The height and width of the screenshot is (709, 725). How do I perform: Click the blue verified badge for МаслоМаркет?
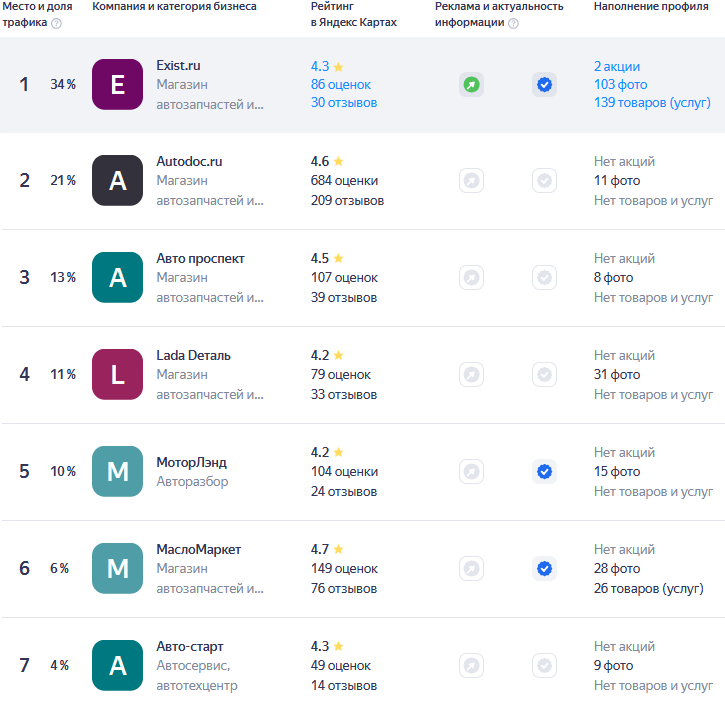tap(544, 568)
